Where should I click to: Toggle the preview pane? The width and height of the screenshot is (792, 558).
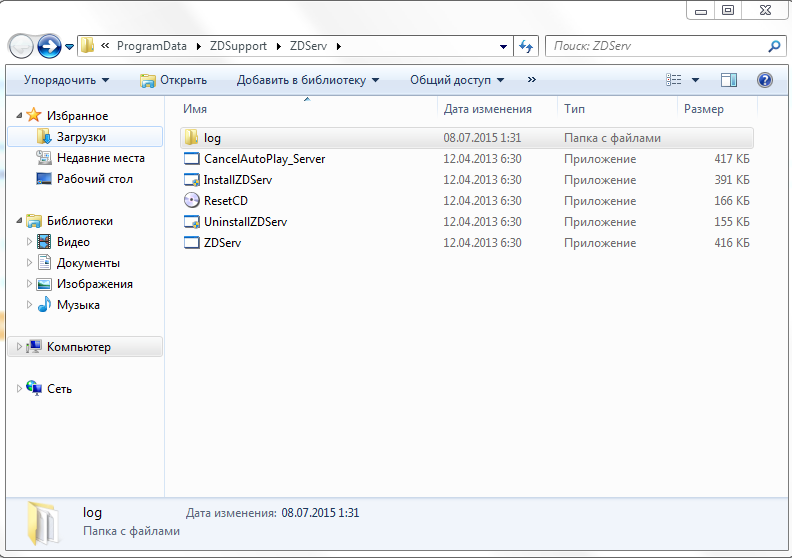[x=729, y=80]
